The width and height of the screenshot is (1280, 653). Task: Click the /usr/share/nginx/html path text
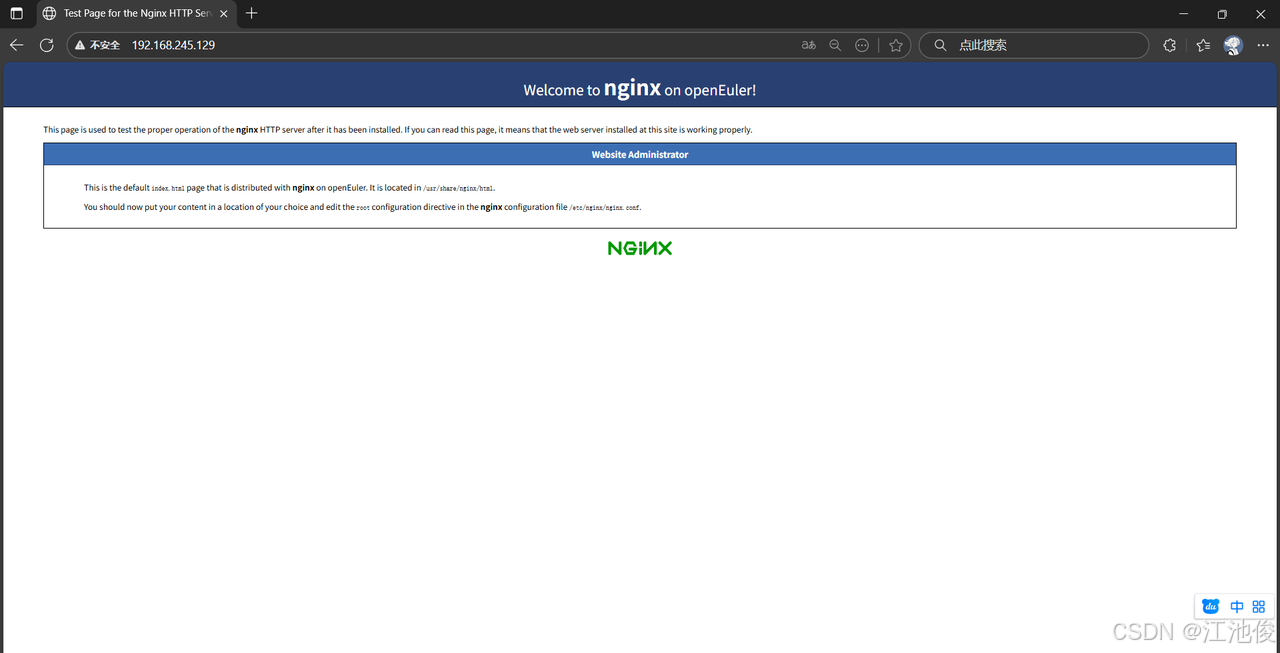[x=459, y=188]
